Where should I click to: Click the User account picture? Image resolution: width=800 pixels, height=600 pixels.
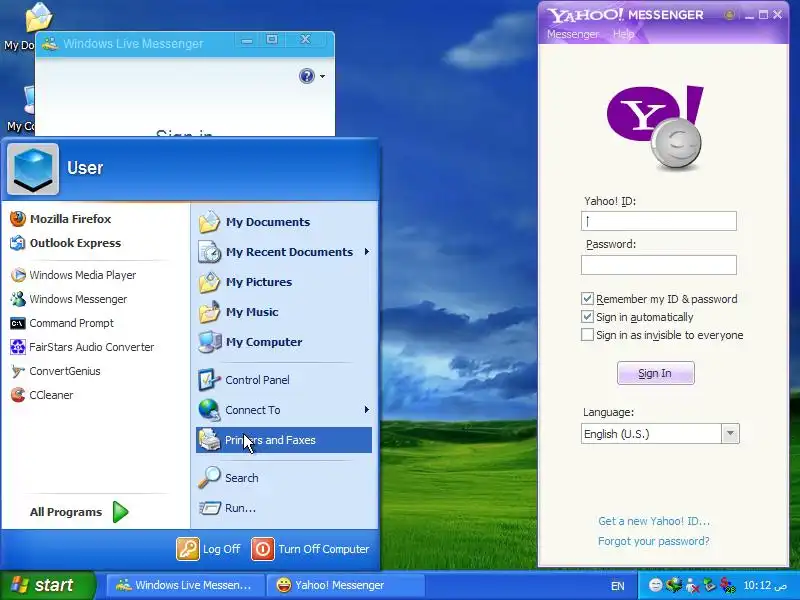(x=33, y=169)
